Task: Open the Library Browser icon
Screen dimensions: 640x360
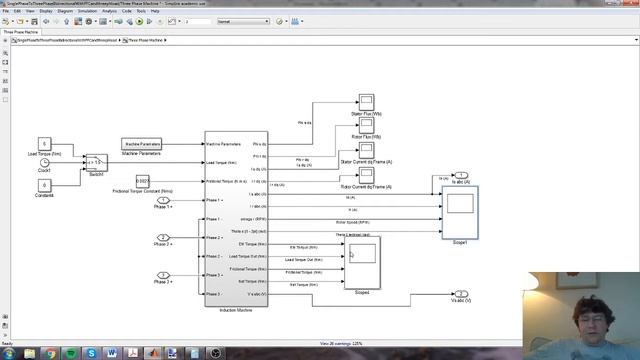Action: [78, 21]
